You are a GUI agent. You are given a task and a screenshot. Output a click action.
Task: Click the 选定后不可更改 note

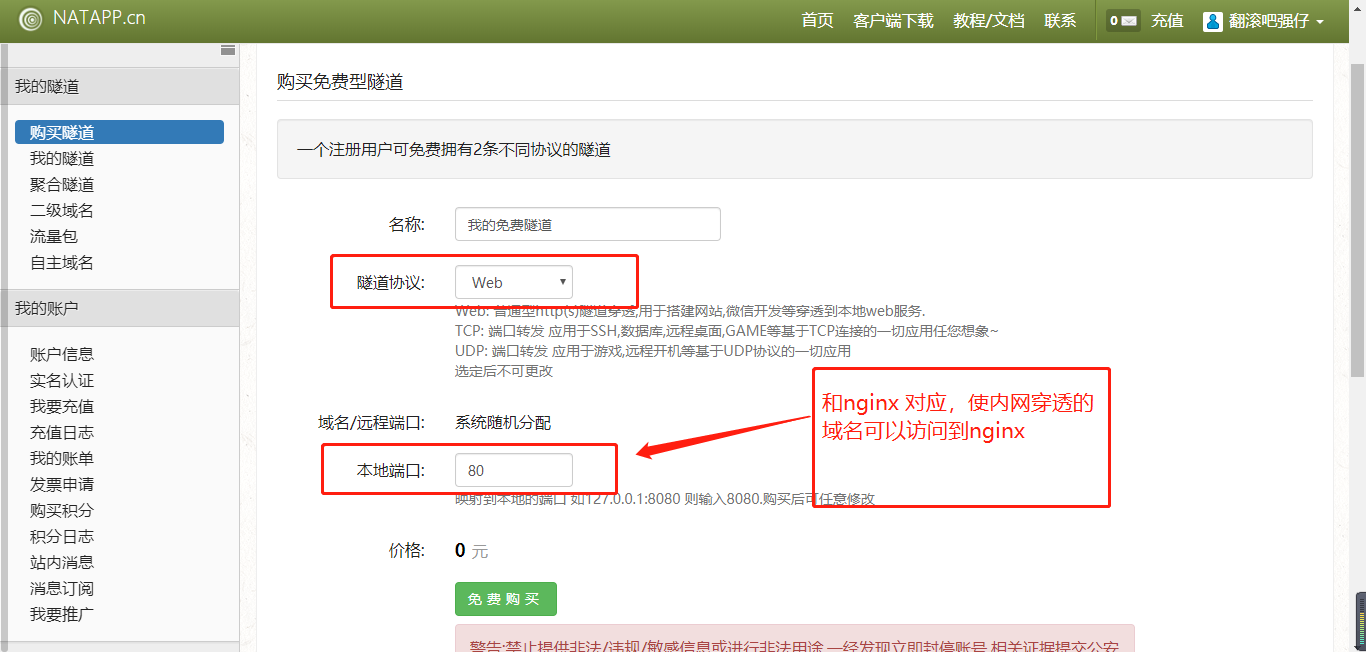click(x=504, y=371)
